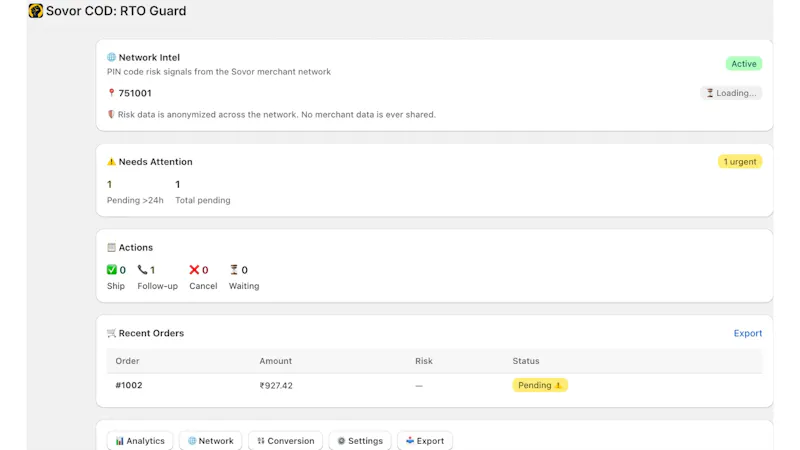Viewport: 800px width, 450px height.
Task: Click the location pin icon beside 751001
Action: (111, 93)
